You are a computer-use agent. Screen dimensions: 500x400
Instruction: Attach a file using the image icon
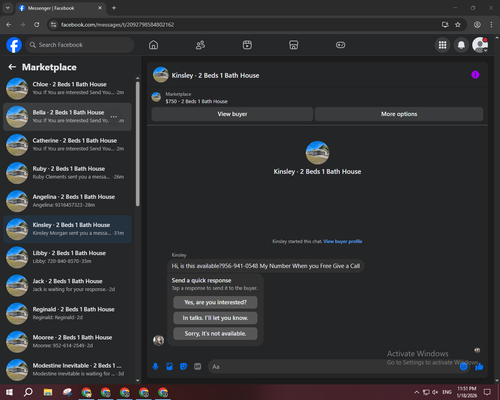tap(169, 367)
